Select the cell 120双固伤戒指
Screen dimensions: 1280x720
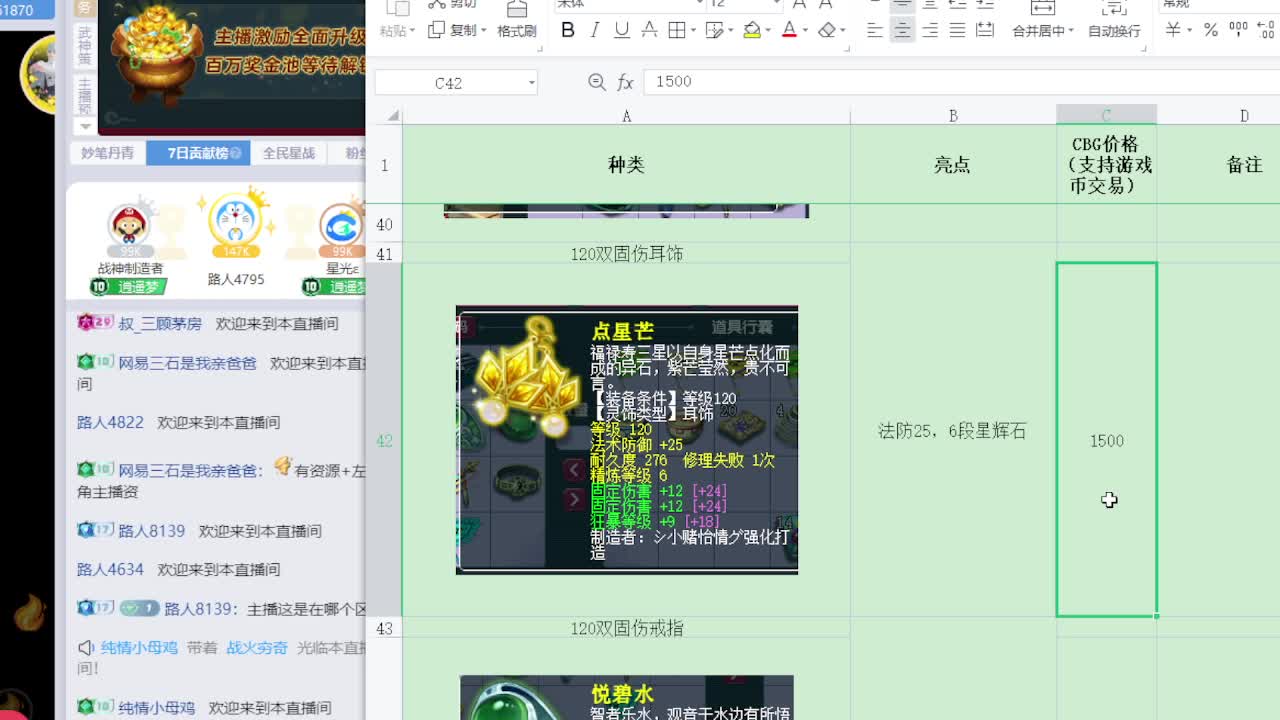coord(626,628)
